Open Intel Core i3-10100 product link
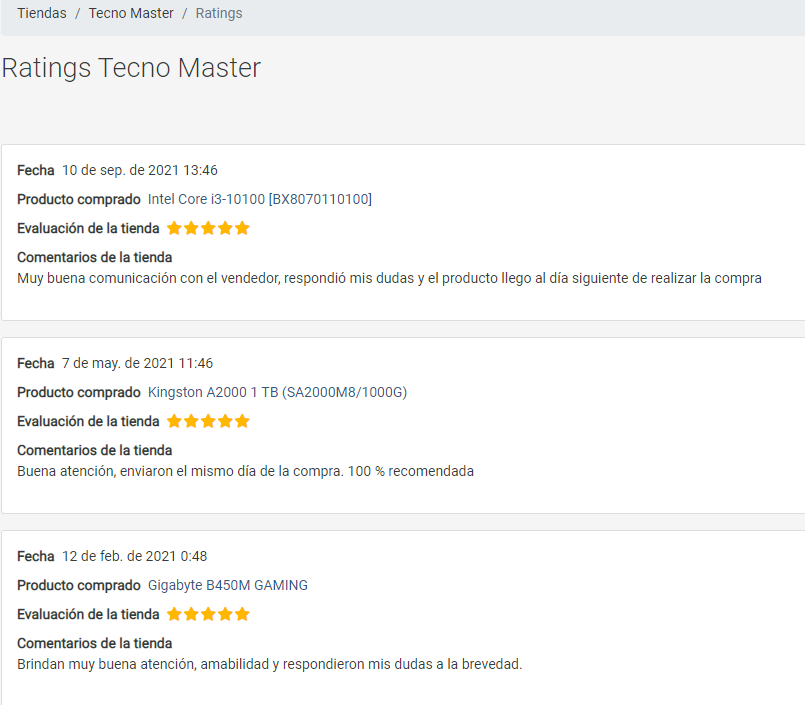This screenshot has width=805, height=705. [x=260, y=199]
